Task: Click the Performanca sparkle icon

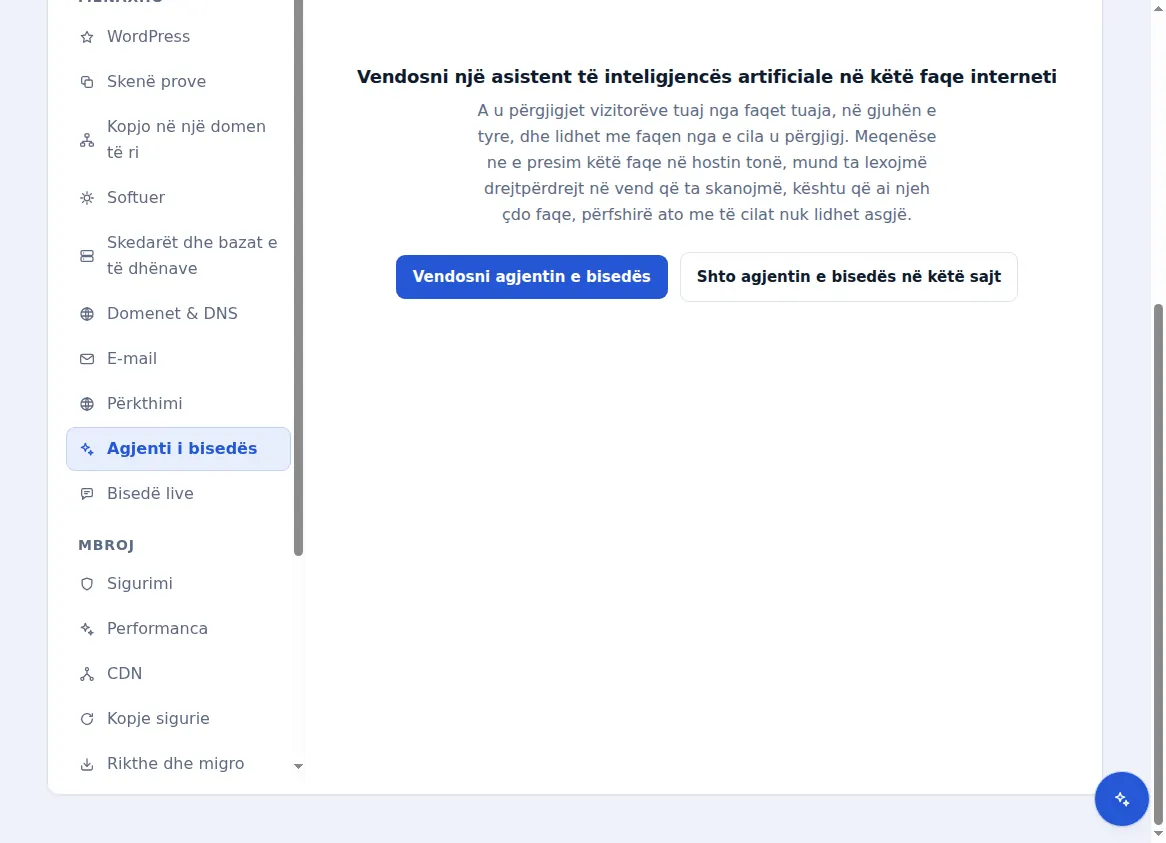Action: tap(87, 629)
